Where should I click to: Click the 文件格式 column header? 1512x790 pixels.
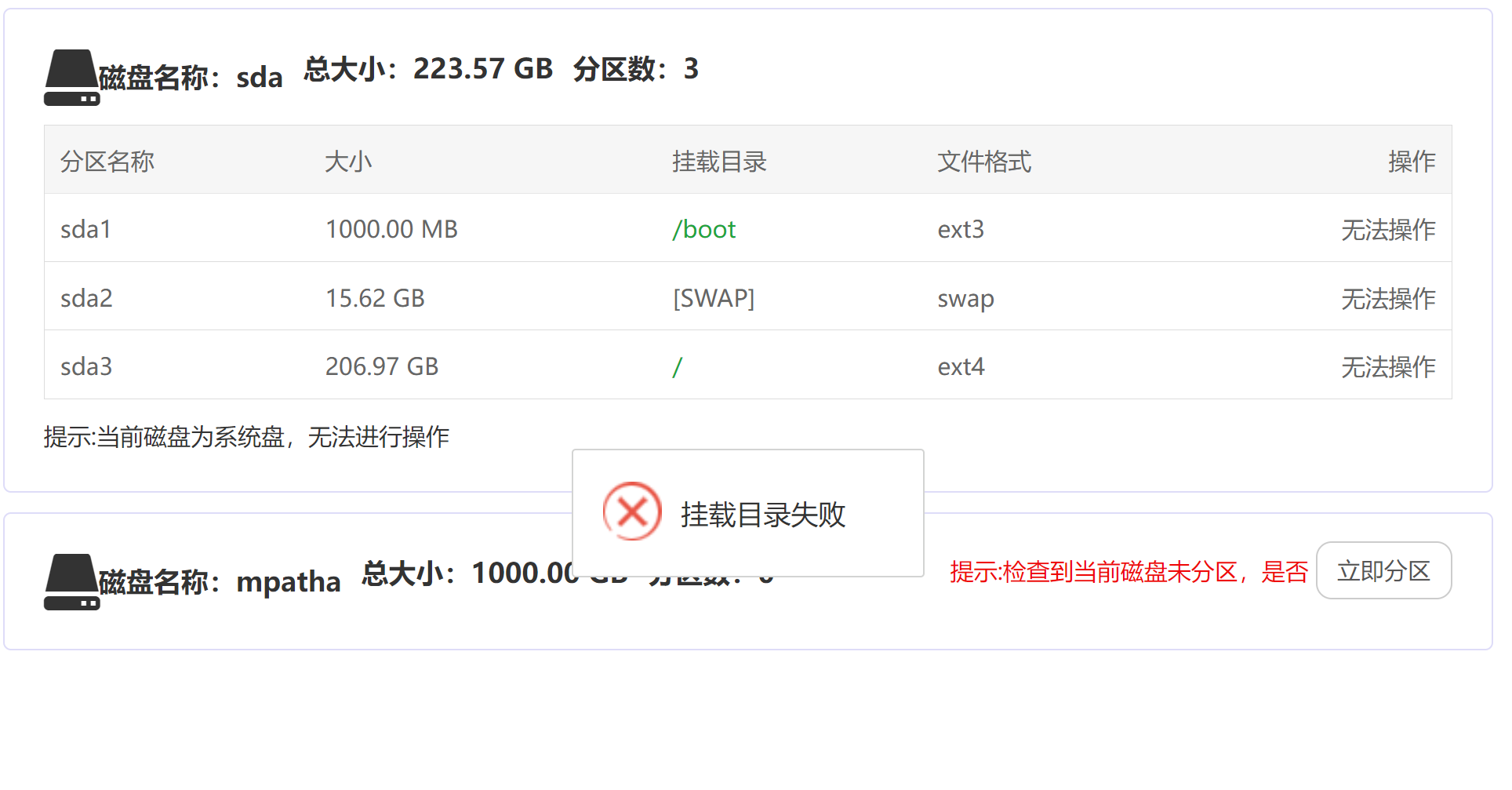(983, 162)
